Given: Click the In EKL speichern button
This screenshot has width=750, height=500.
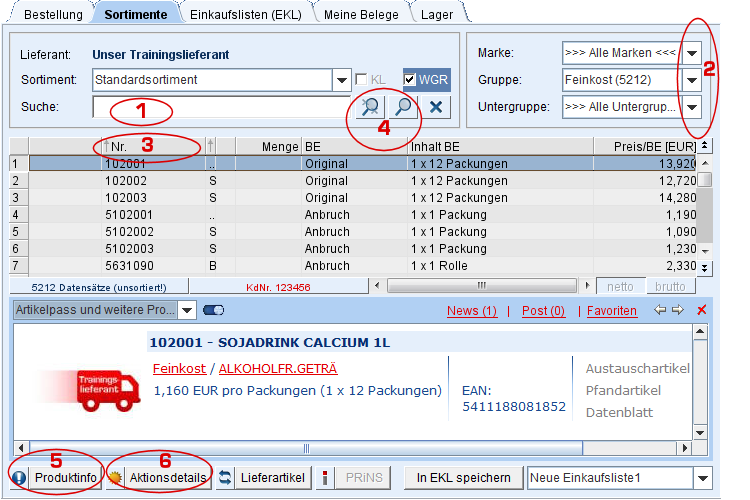Looking at the screenshot, I should pyautogui.click(x=464, y=478).
